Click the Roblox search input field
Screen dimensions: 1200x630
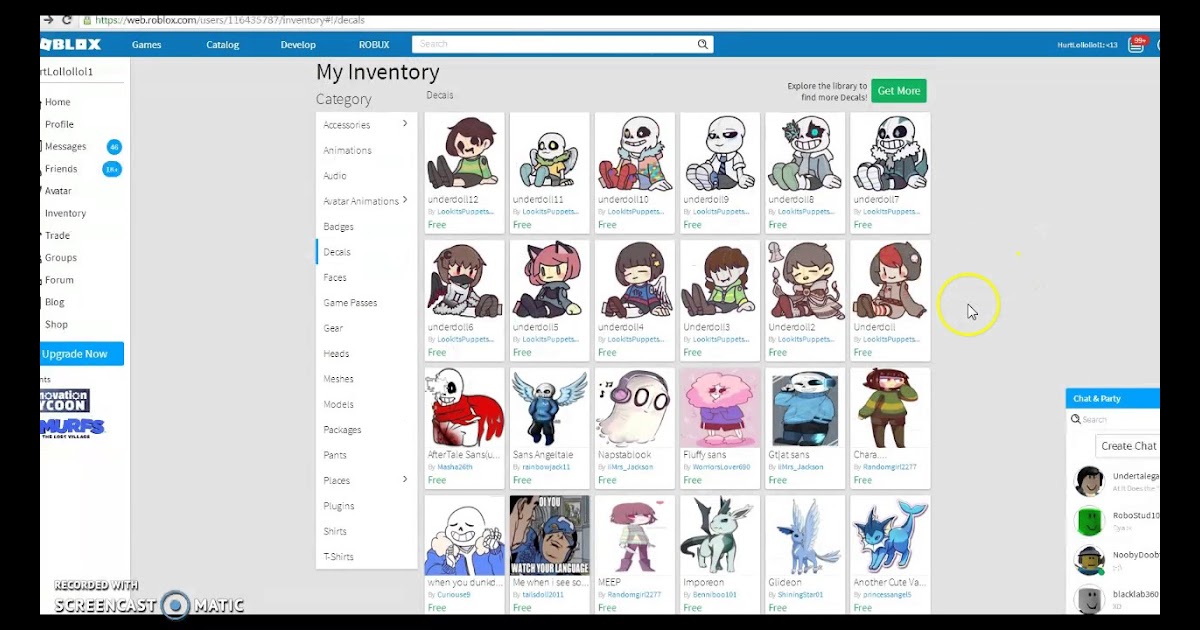pyautogui.click(x=555, y=44)
